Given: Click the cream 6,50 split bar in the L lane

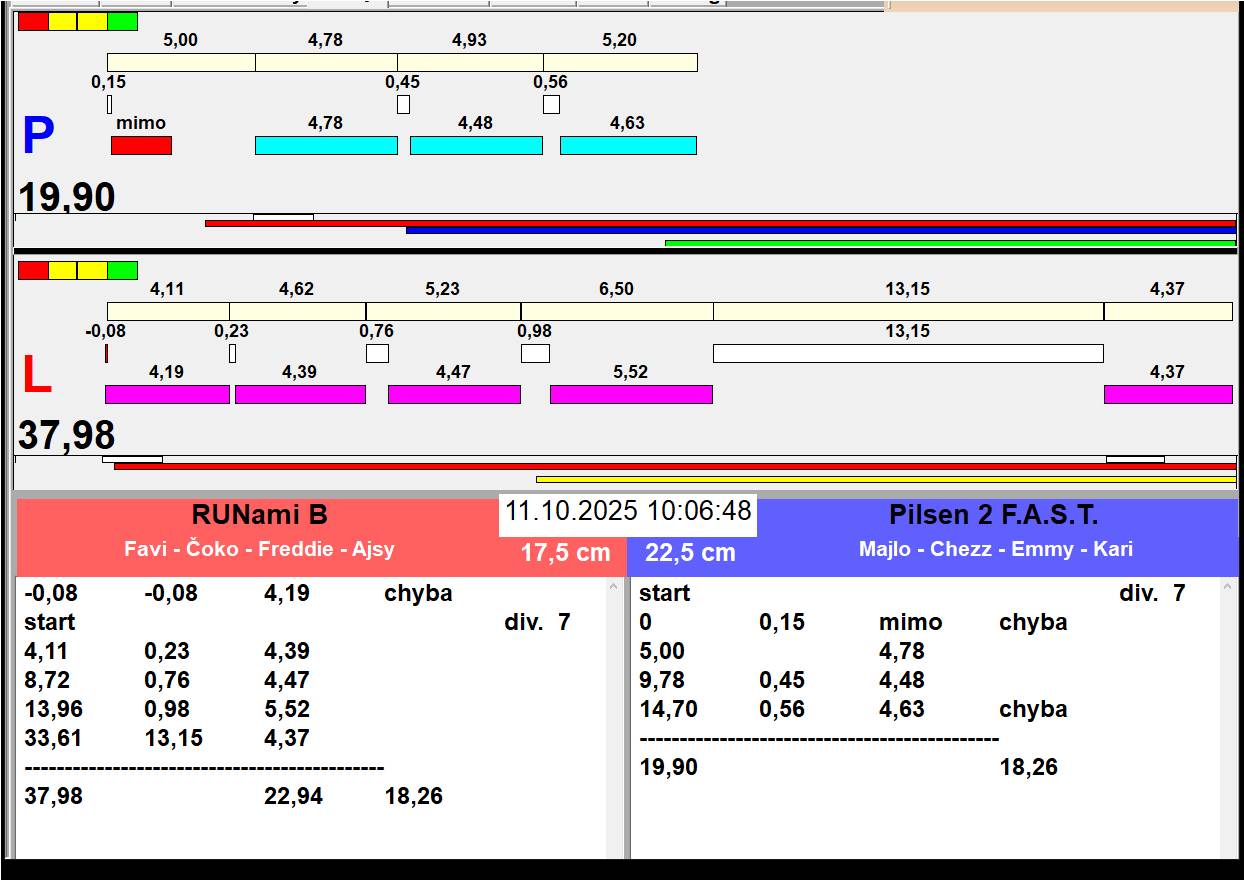Looking at the screenshot, I should click(617, 311).
